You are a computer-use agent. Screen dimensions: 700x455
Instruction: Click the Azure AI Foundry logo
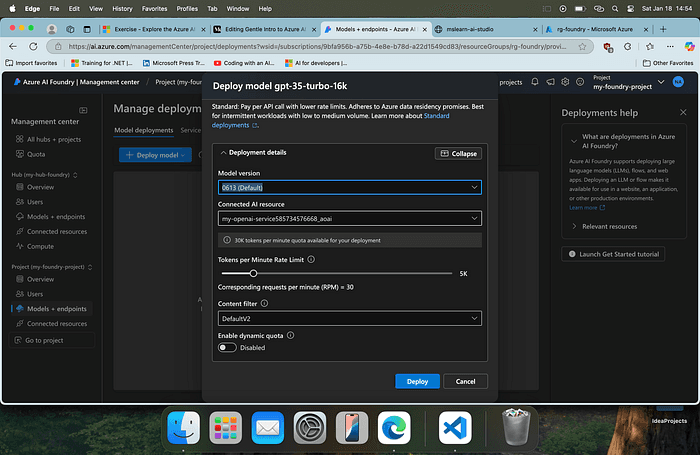coord(17,82)
